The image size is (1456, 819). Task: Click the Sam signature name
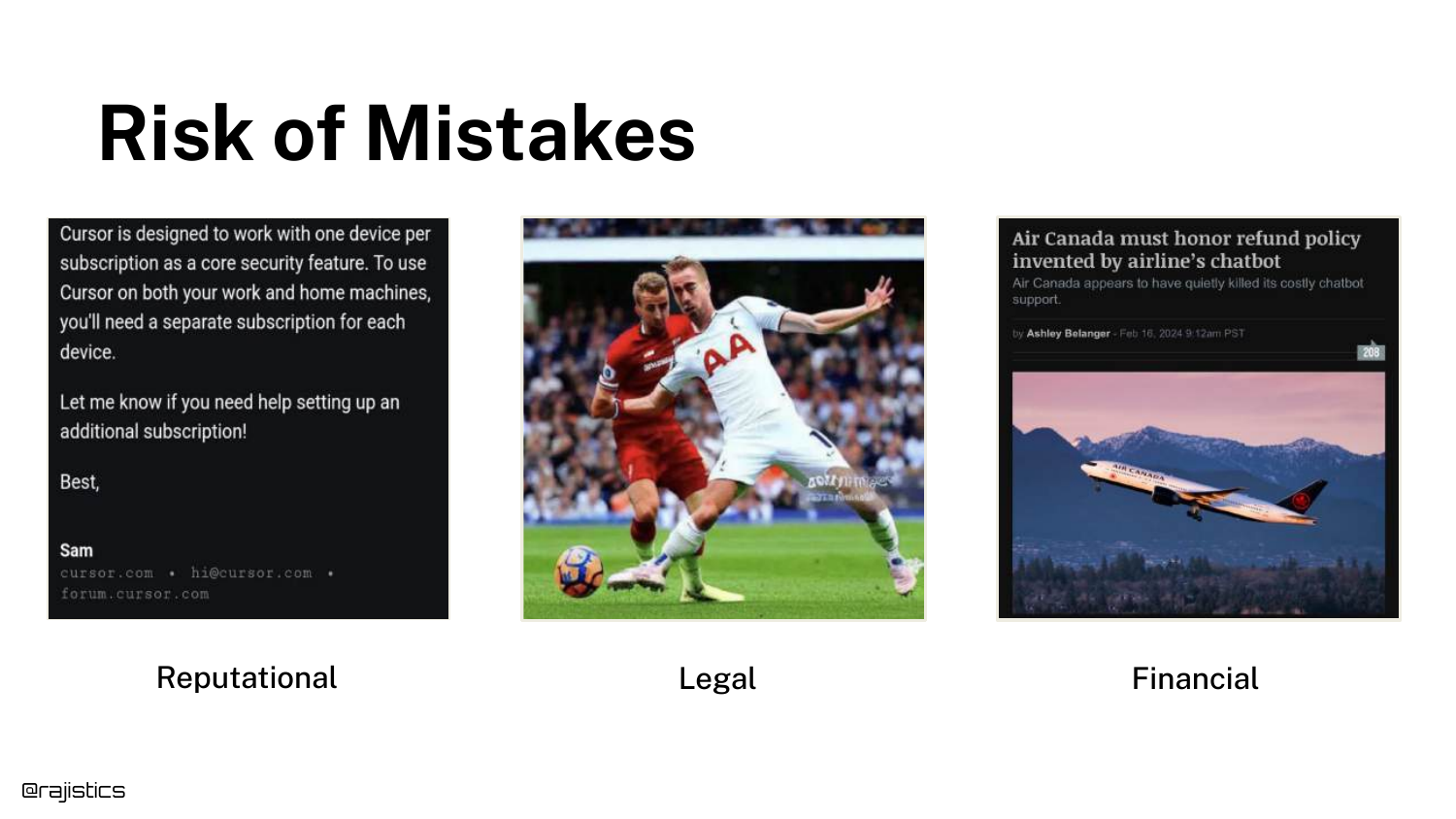point(77,550)
